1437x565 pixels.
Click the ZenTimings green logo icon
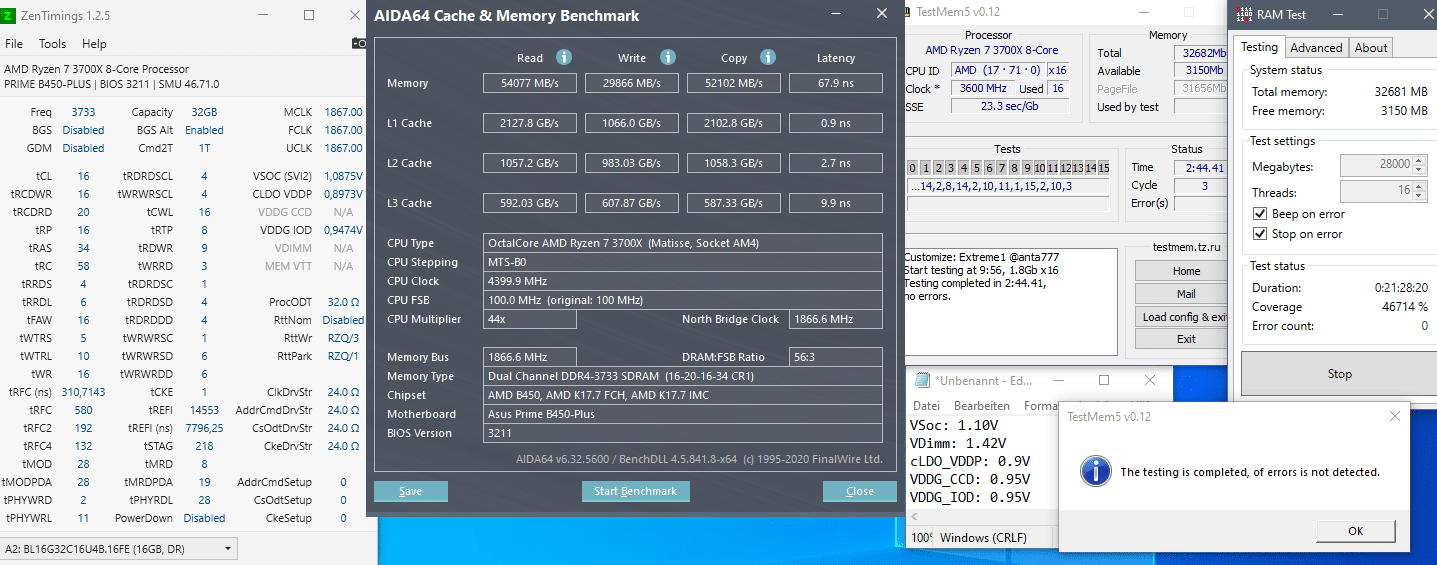point(8,16)
